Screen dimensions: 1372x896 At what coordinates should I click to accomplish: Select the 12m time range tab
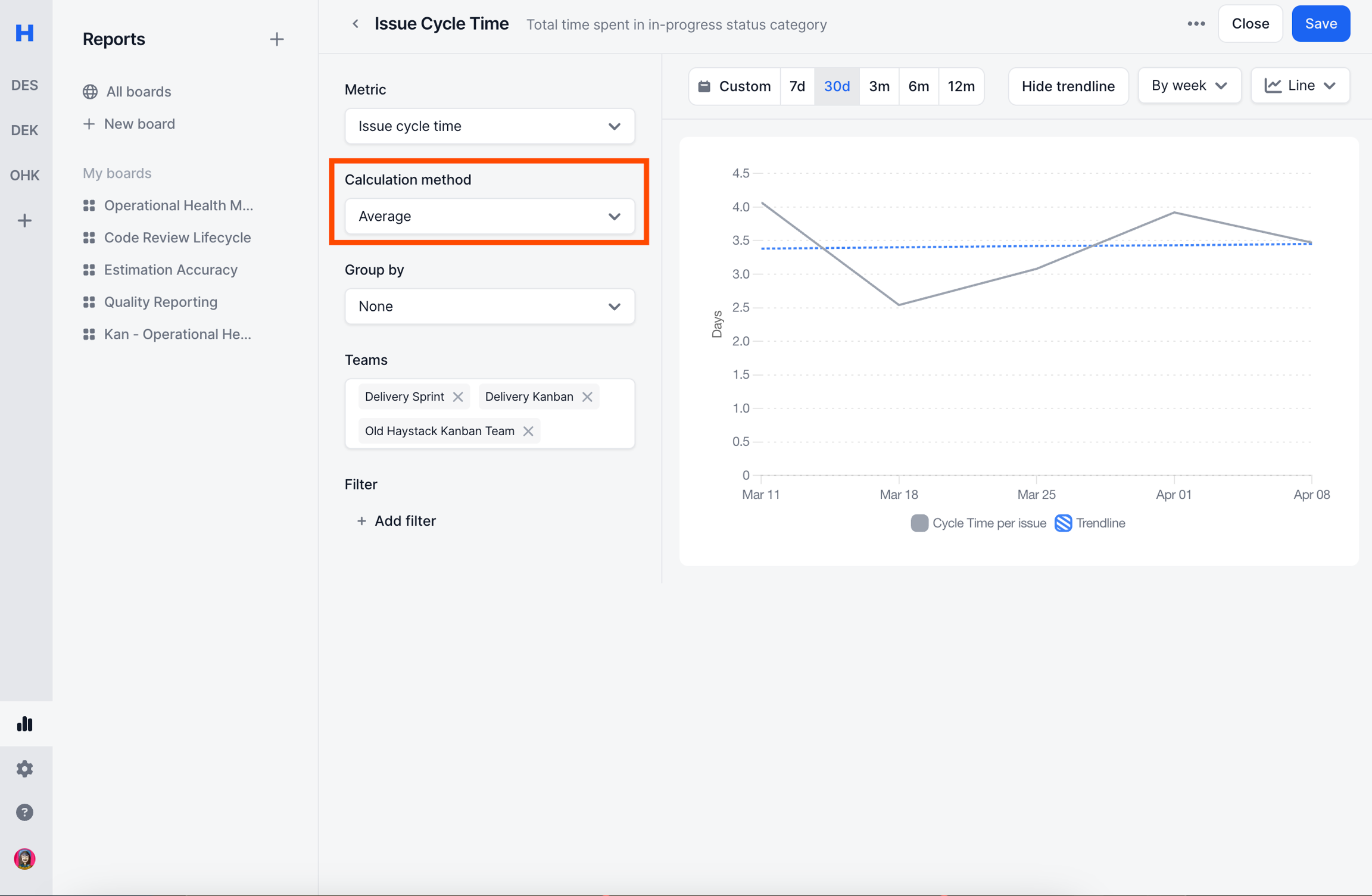(x=961, y=86)
